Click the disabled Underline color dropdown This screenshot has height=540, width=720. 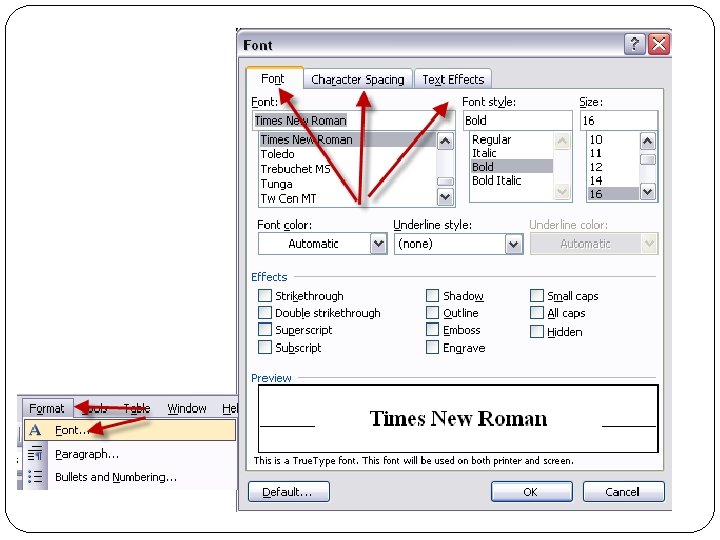click(594, 244)
